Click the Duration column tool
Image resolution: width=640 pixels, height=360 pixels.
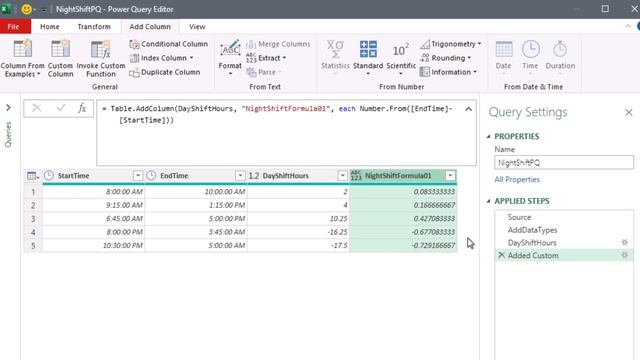pos(560,57)
